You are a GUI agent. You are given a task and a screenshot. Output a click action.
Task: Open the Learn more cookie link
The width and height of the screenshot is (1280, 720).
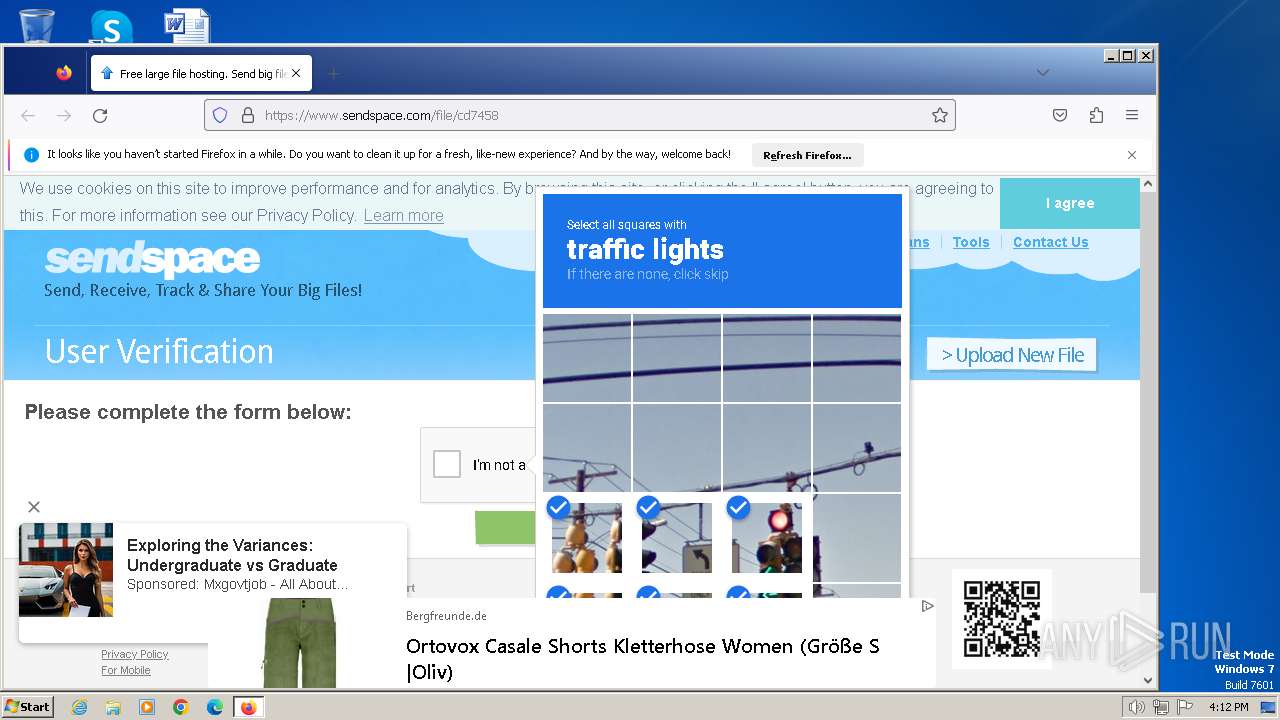pos(403,215)
